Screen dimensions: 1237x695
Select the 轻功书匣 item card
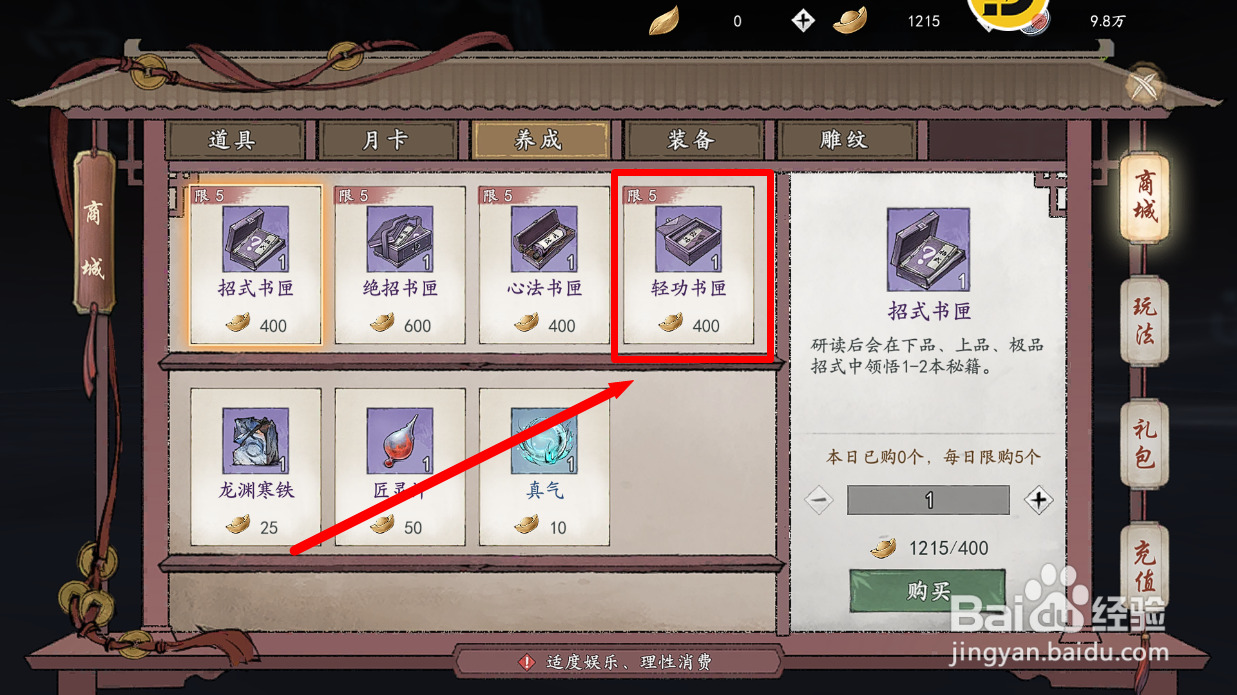[x=688, y=265]
